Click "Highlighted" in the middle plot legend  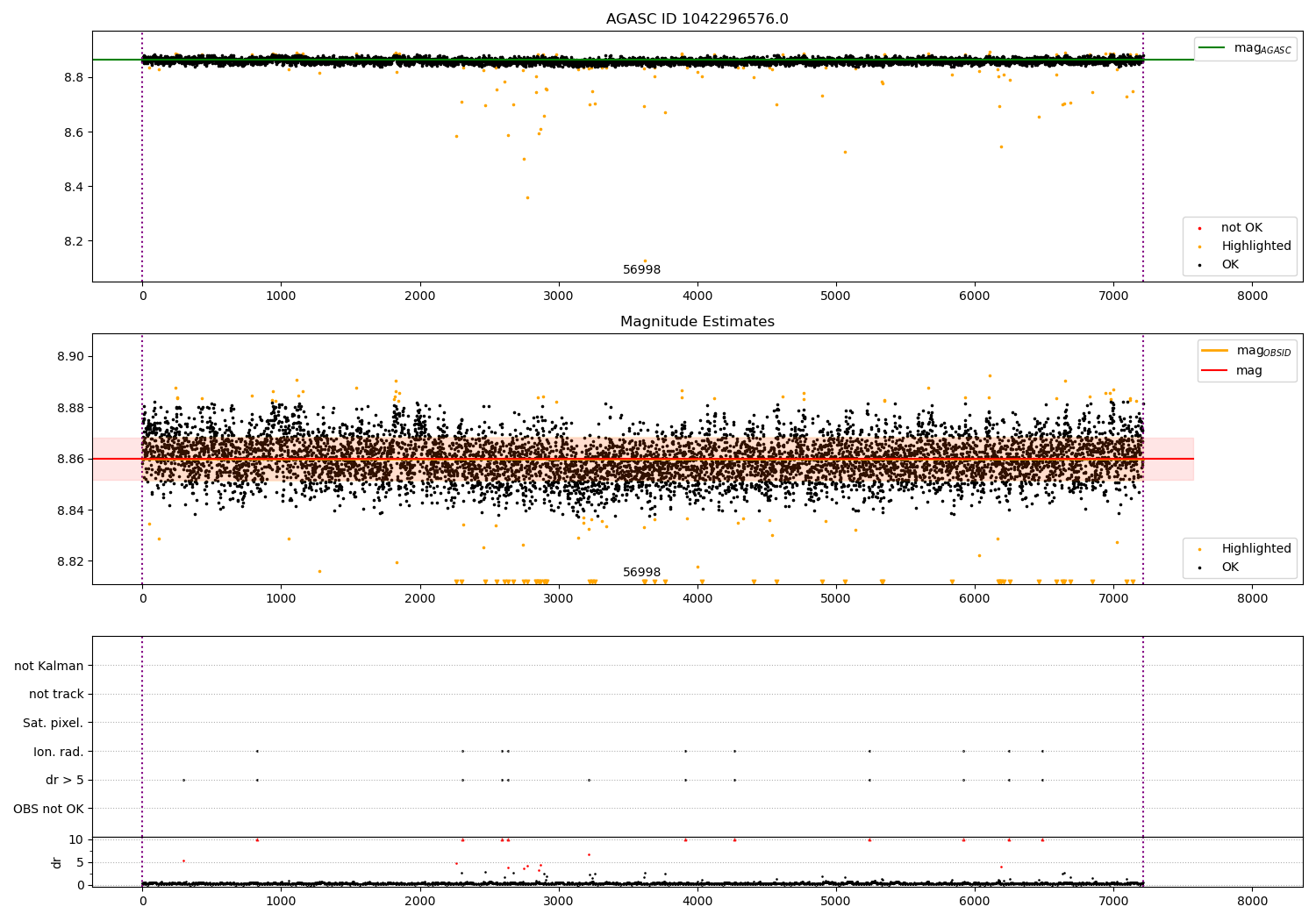coord(1256,549)
